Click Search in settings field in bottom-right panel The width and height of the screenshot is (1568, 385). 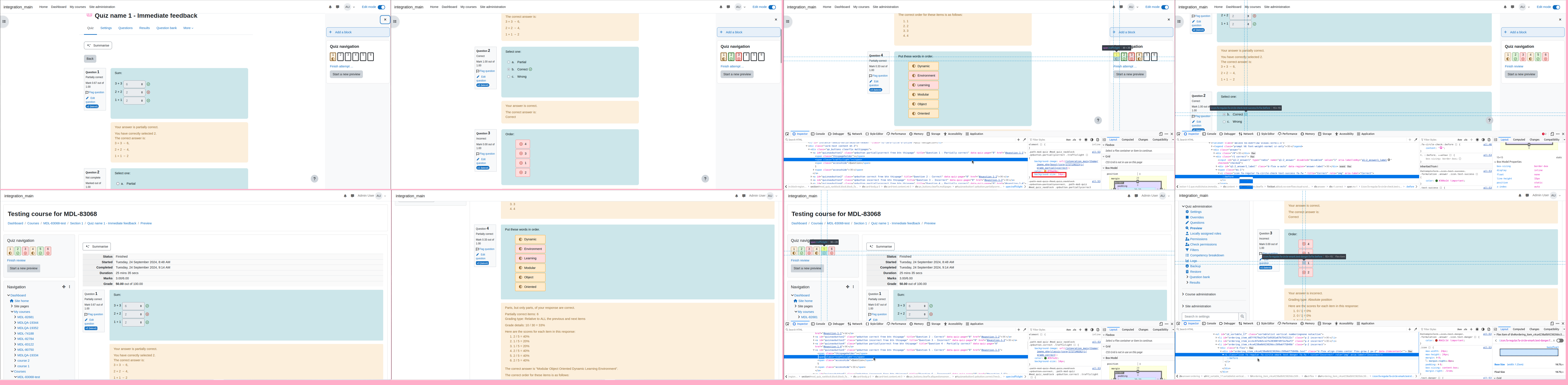[x=1210, y=316]
